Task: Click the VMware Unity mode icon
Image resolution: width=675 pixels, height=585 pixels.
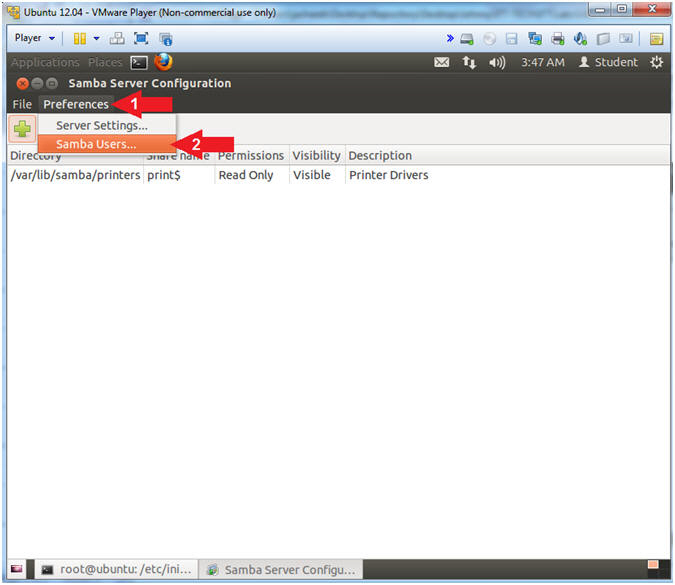Action: tap(166, 39)
